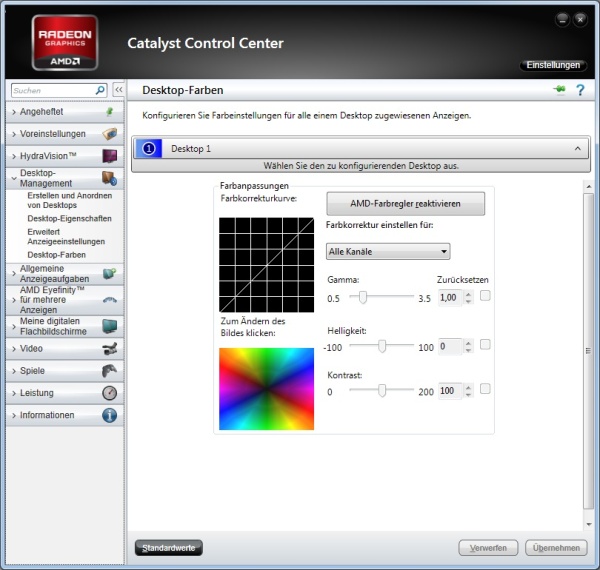The height and width of the screenshot is (570, 600).
Task: Check the Kontrast reset checkbox
Action: (485, 389)
